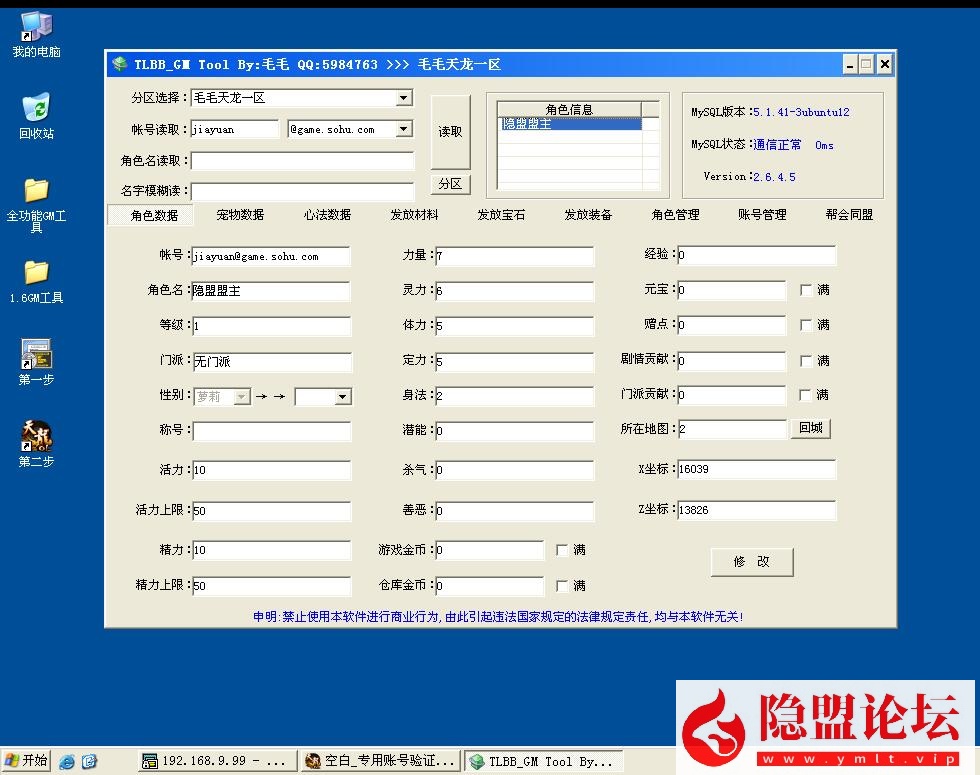The width and height of the screenshot is (980, 775).
Task: Click the quick launch icon right of Internet Explorer
Action: pos(89,761)
